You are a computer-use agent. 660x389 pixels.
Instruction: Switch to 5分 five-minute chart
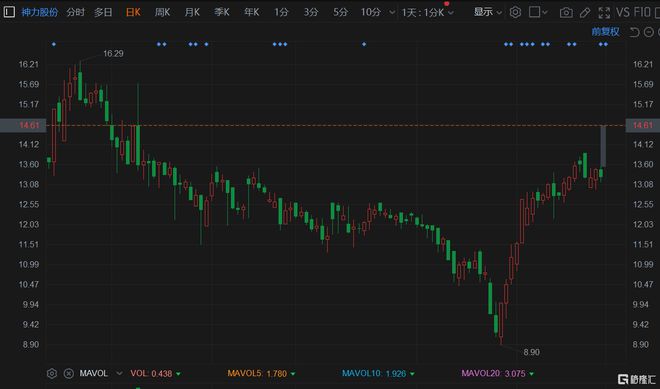(x=341, y=12)
